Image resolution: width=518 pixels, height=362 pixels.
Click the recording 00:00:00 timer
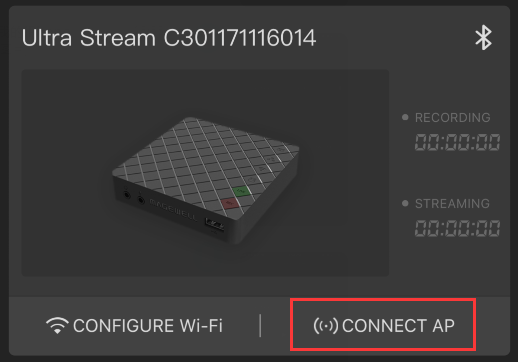pyautogui.click(x=457, y=142)
